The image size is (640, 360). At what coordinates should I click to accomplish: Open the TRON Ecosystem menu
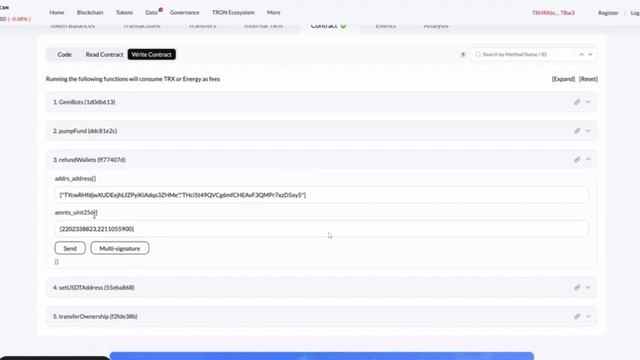tap(233, 13)
